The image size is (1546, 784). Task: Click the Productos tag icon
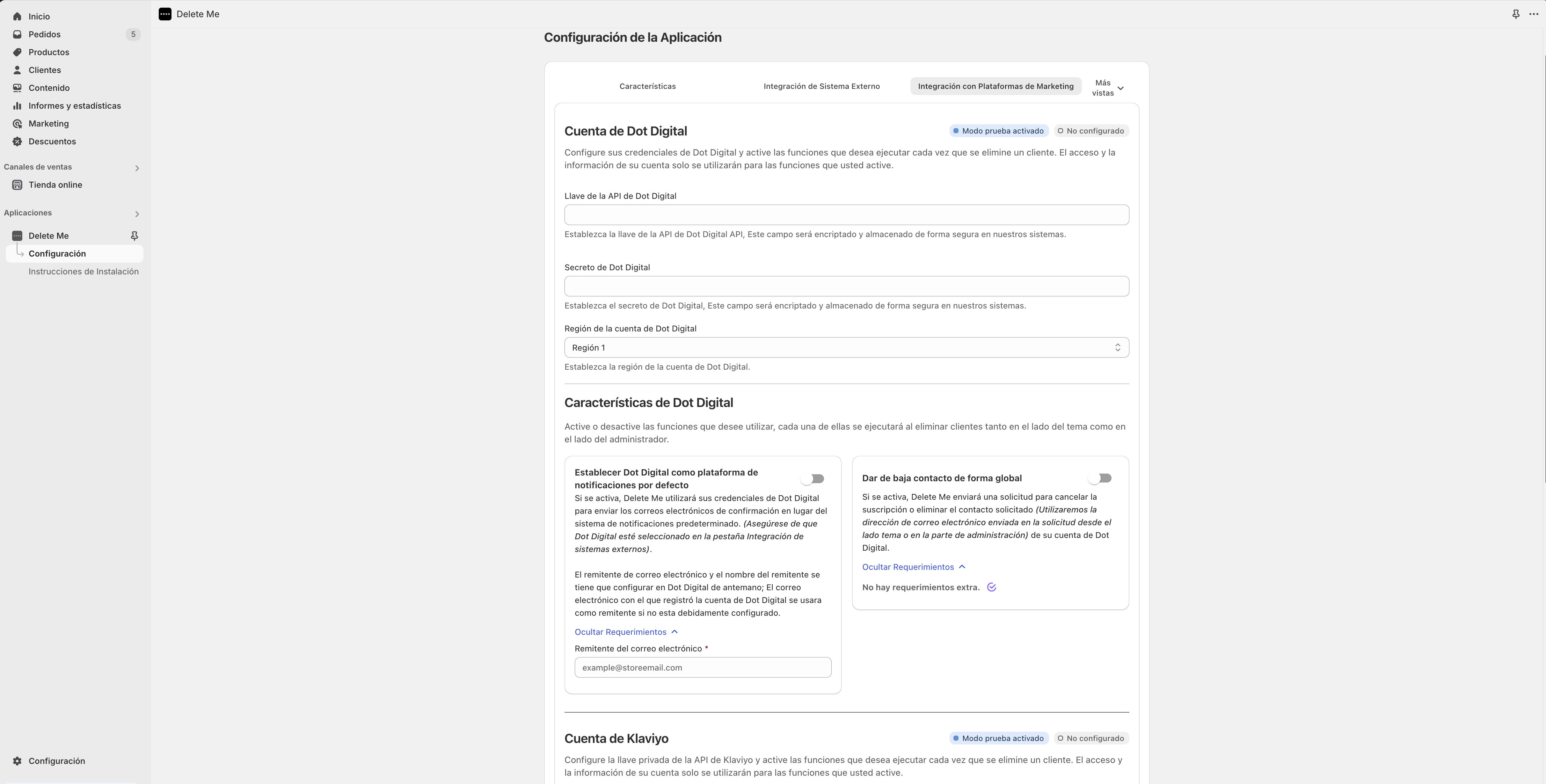pyautogui.click(x=18, y=52)
